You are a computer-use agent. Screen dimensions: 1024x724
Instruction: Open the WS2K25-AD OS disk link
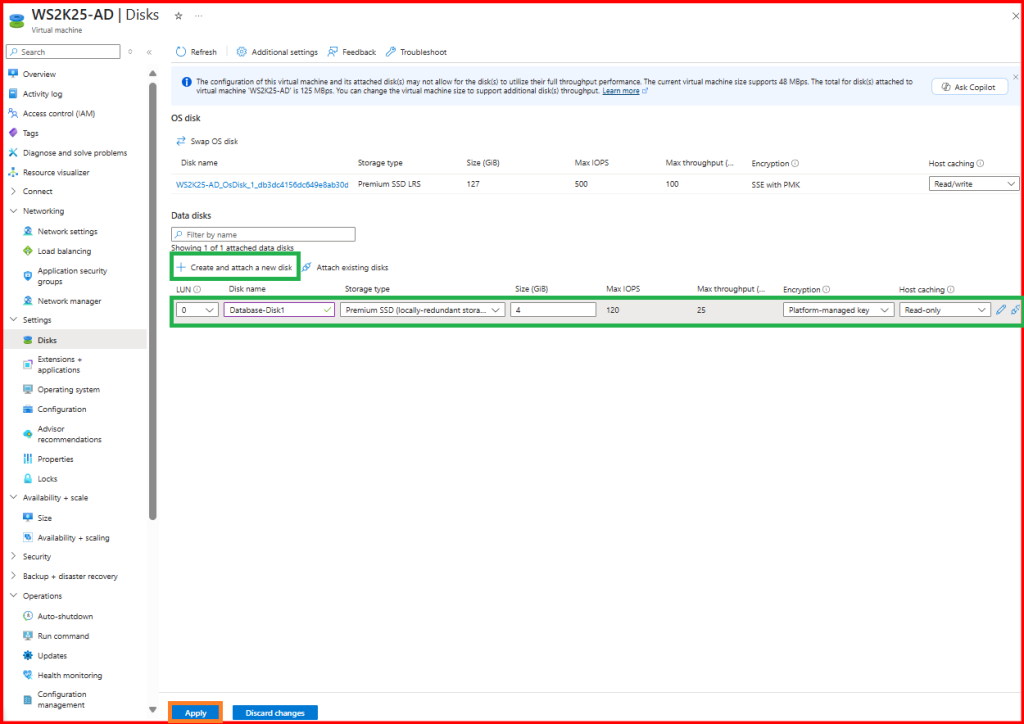(262, 184)
